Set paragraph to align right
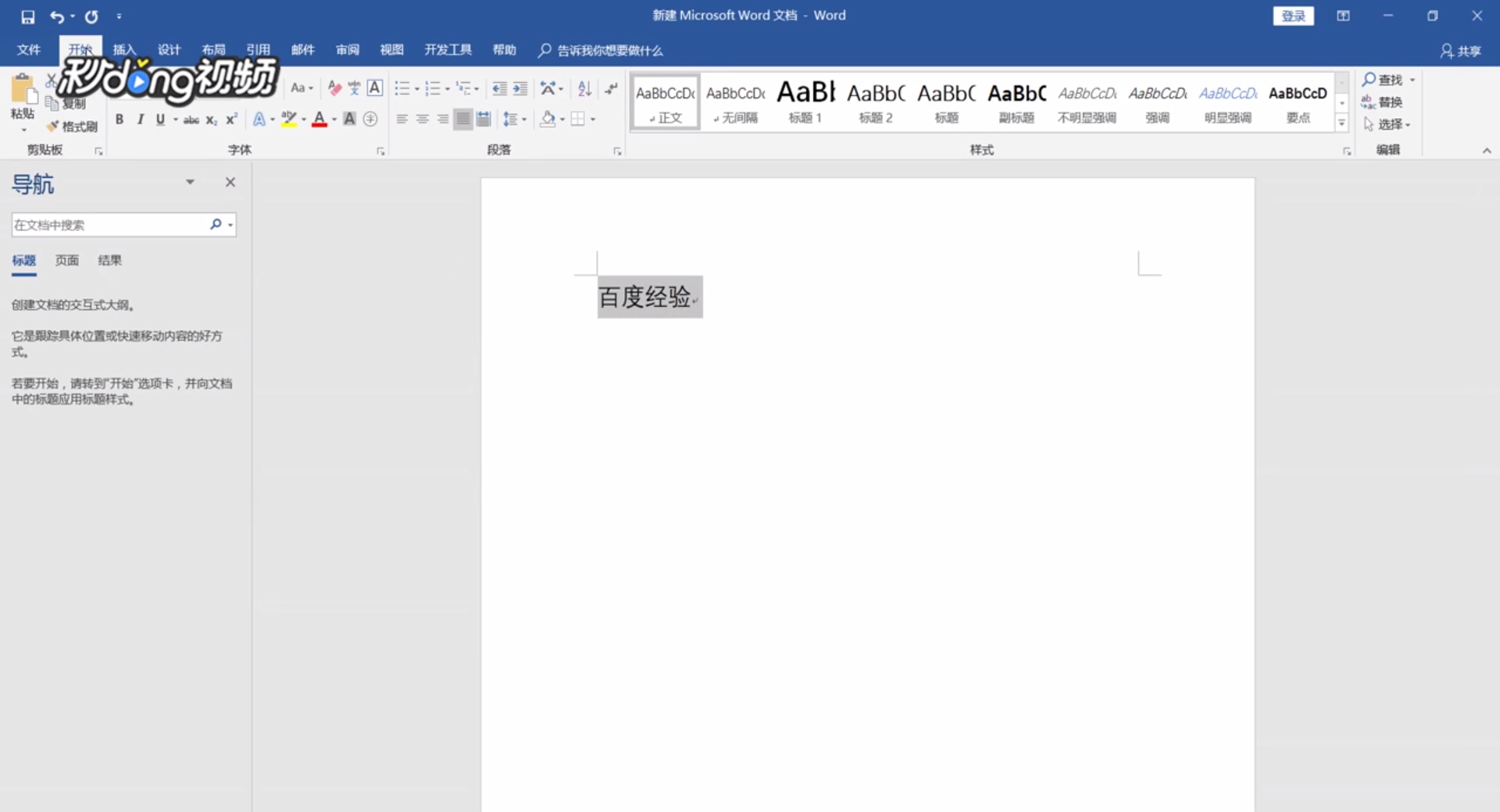This screenshot has height=812, width=1500. (x=442, y=119)
